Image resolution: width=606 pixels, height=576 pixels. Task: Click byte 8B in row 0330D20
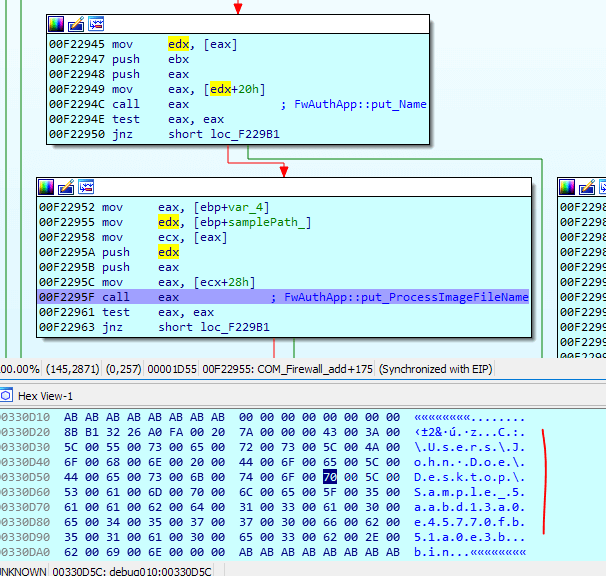click(x=71, y=432)
